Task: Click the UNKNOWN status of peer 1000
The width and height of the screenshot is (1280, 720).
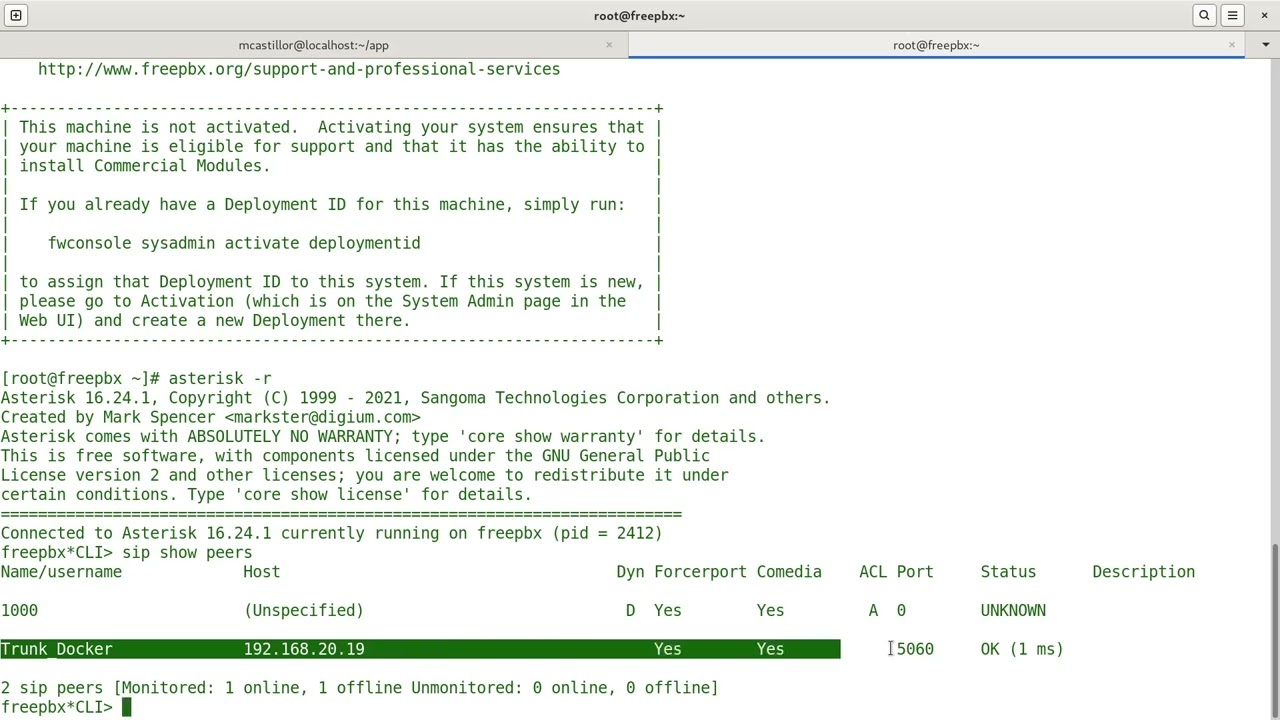Action: [1013, 610]
